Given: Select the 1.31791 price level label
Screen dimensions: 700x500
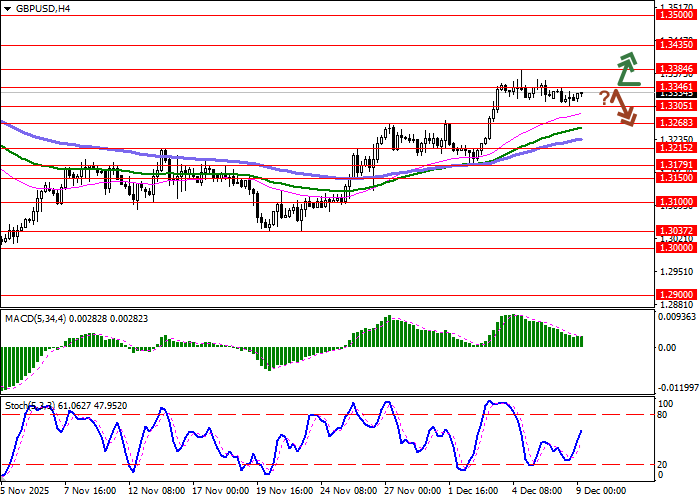Looking at the screenshot, I should [676, 165].
